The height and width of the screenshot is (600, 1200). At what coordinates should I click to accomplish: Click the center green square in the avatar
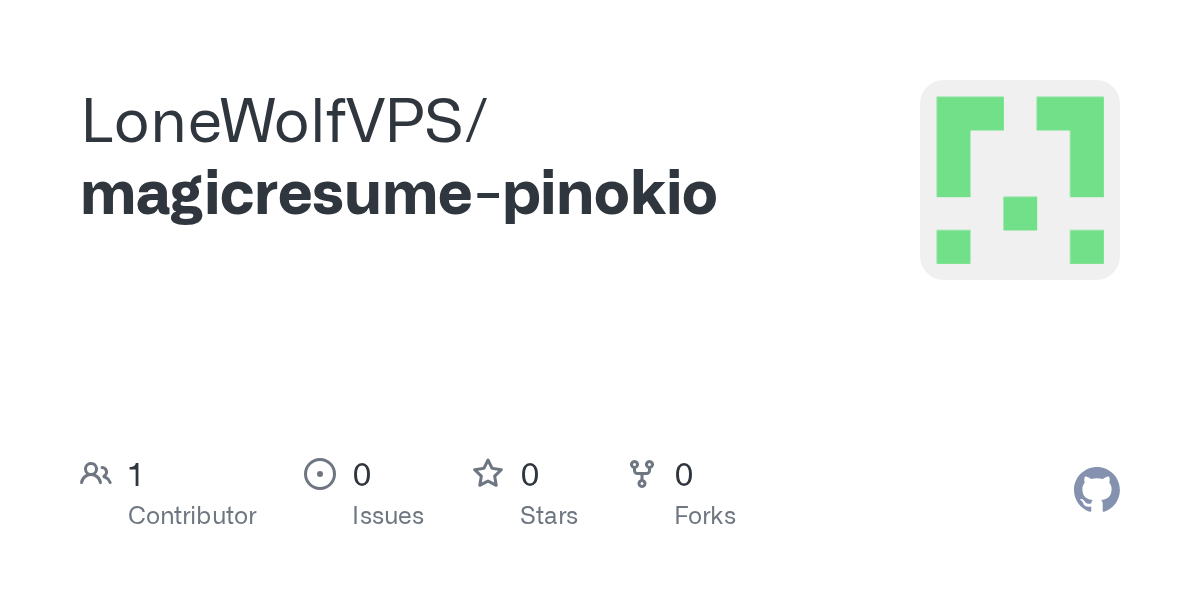coord(1020,213)
